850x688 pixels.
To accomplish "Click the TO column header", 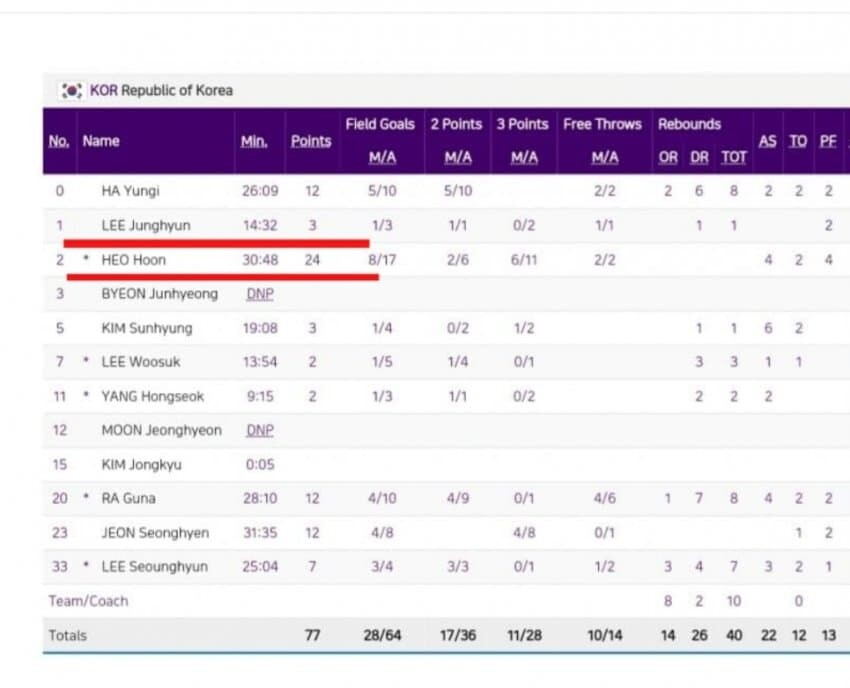I will [798, 141].
